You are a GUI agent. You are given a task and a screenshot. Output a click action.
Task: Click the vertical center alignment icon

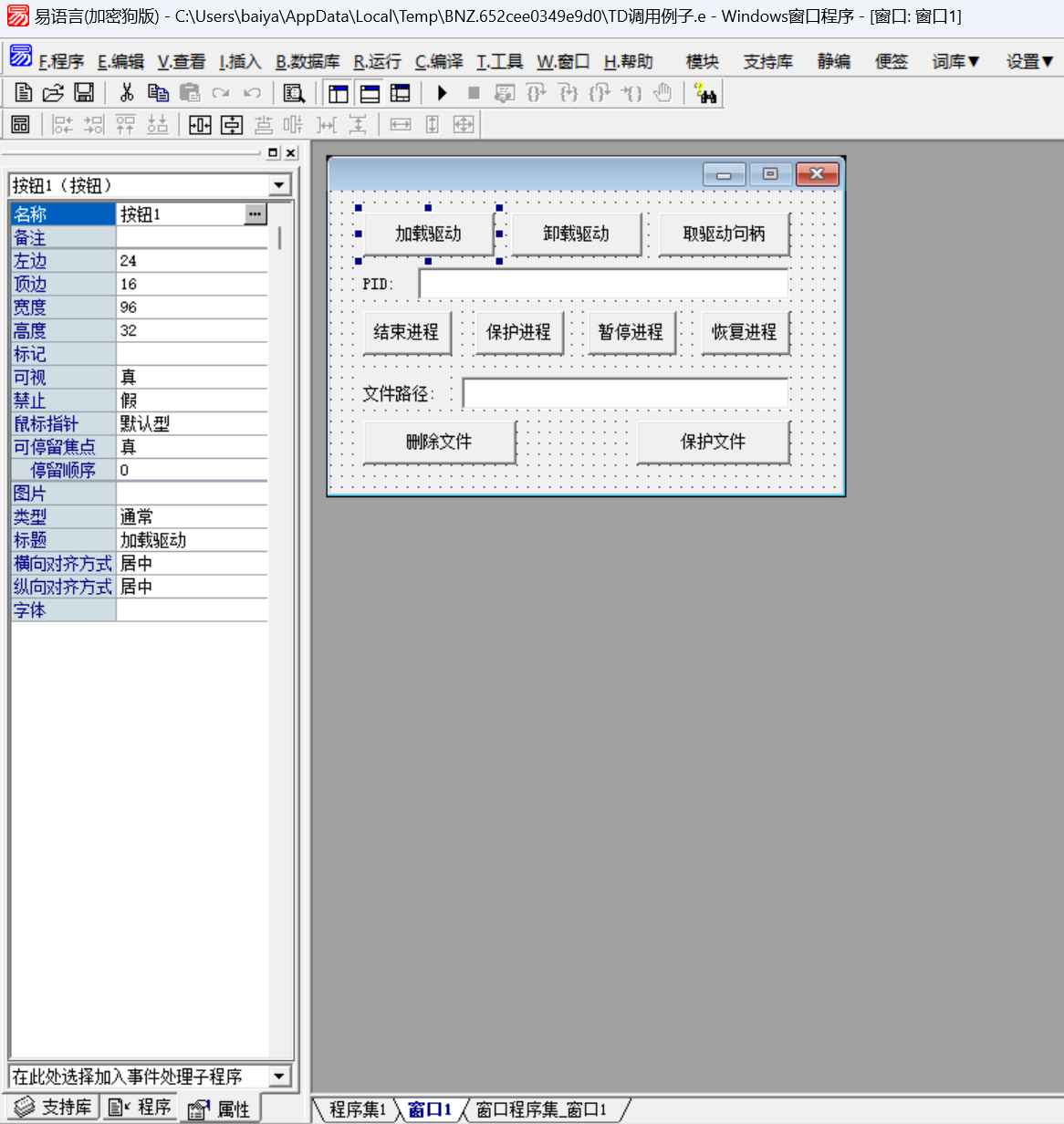[x=231, y=124]
